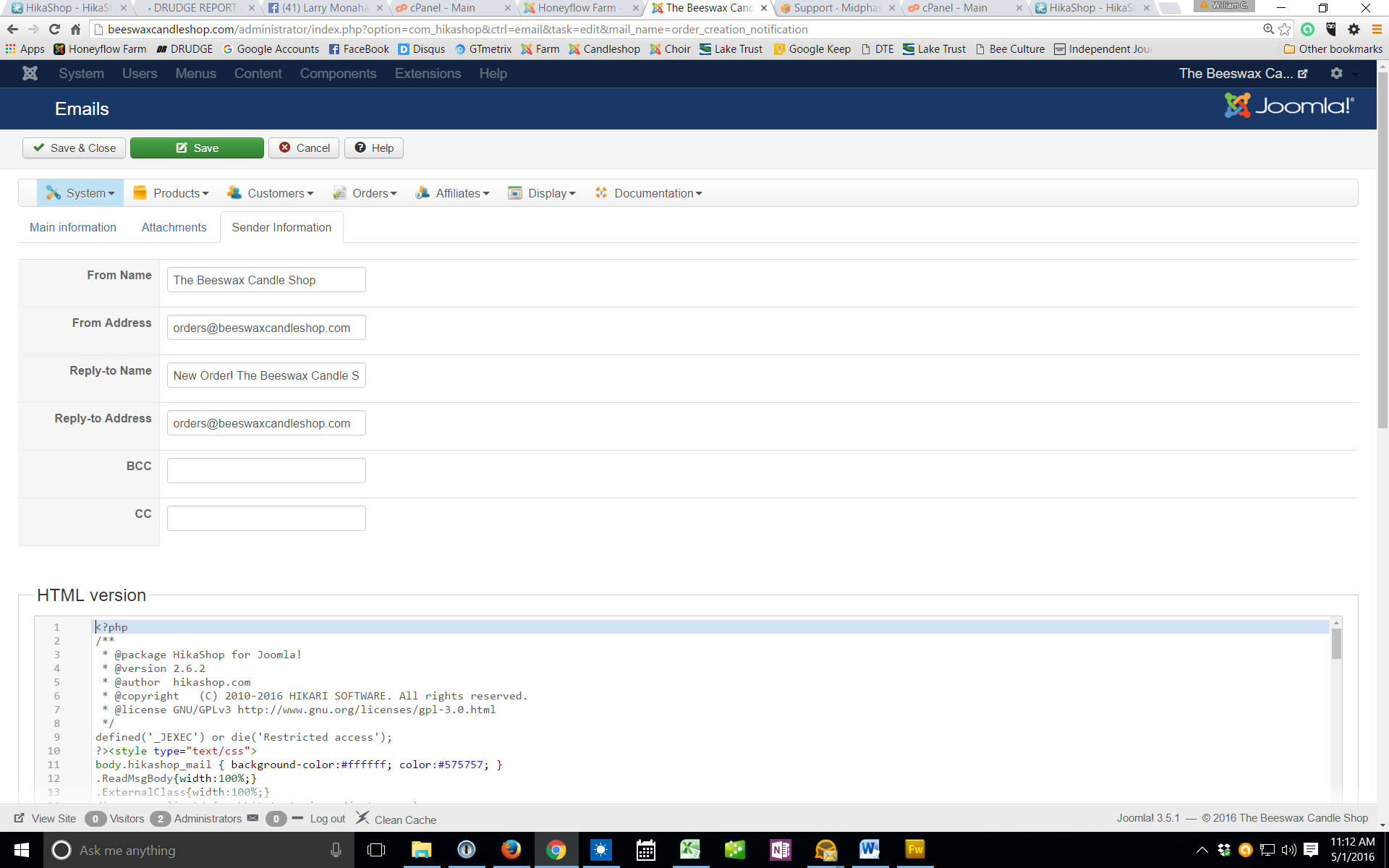Switch to the Main information tab
The height and width of the screenshot is (868, 1389).
point(73,227)
